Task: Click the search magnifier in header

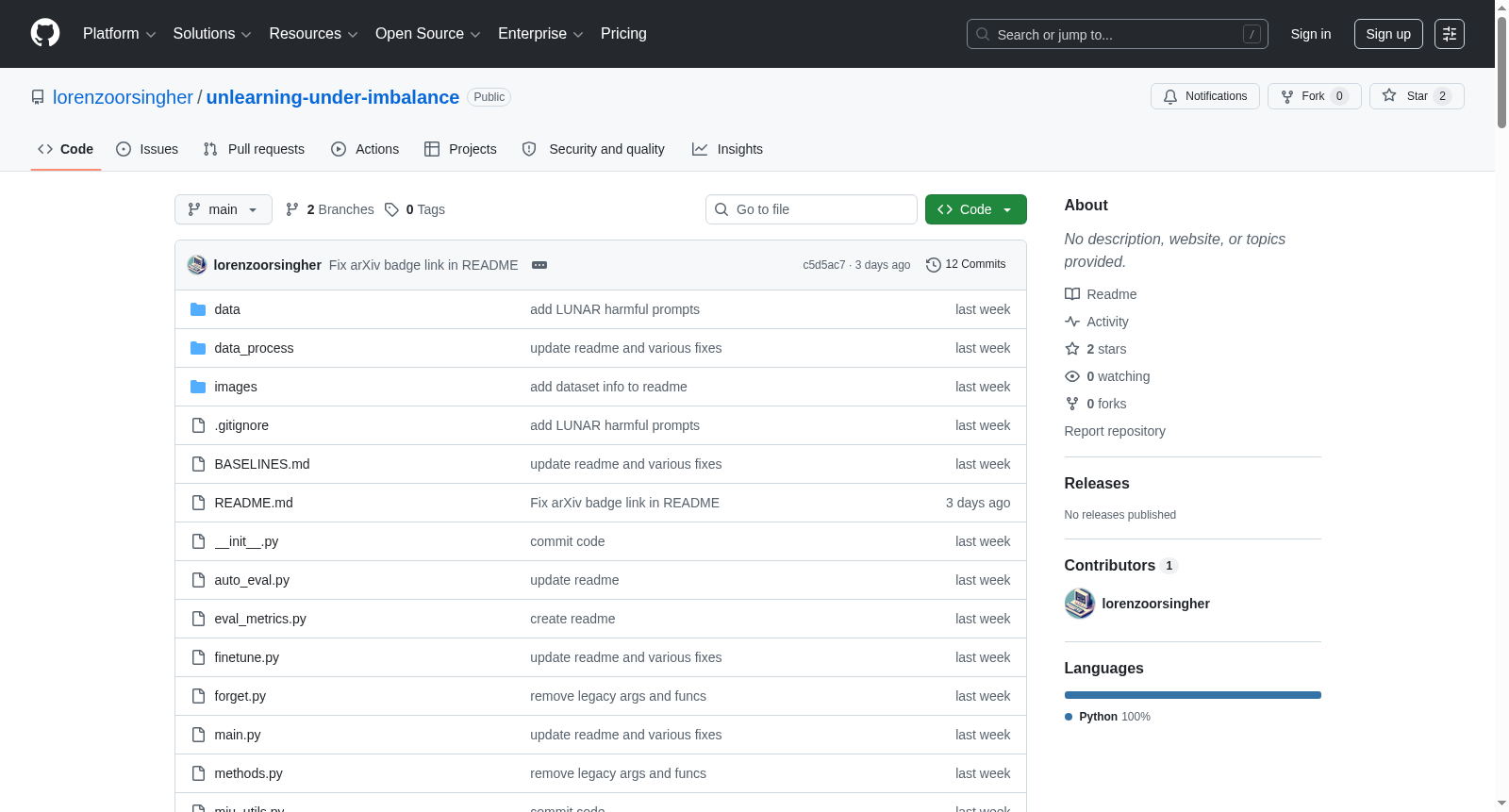Action: coord(983,34)
